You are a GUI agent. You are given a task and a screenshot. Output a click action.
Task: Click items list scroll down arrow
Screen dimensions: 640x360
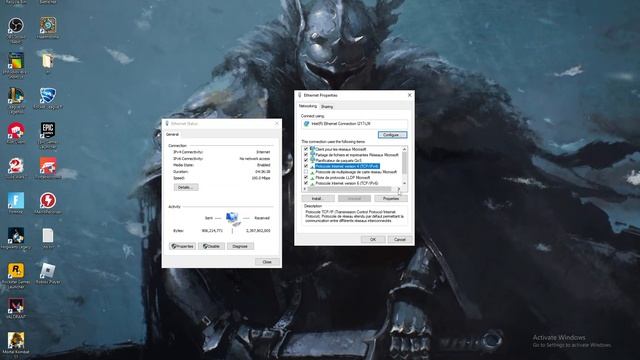404,183
